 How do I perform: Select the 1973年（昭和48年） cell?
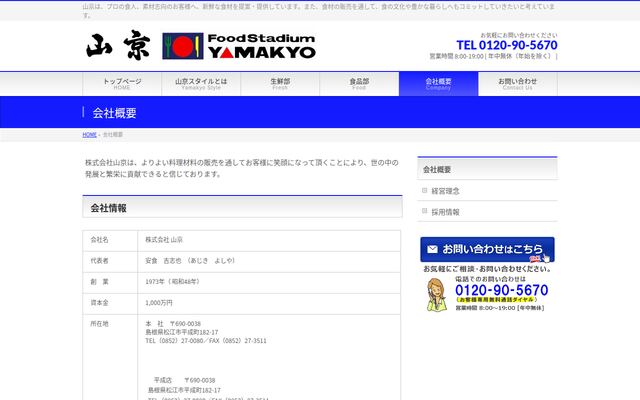pos(269,282)
